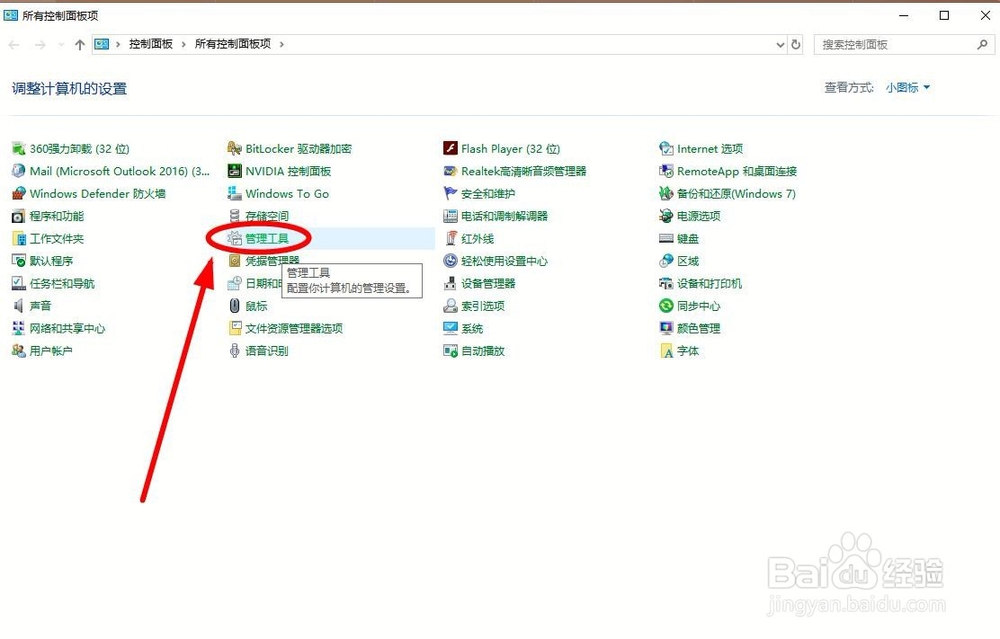Open the 自动播放 icon
The width and height of the screenshot is (1000, 639).
click(x=450, y=351)
